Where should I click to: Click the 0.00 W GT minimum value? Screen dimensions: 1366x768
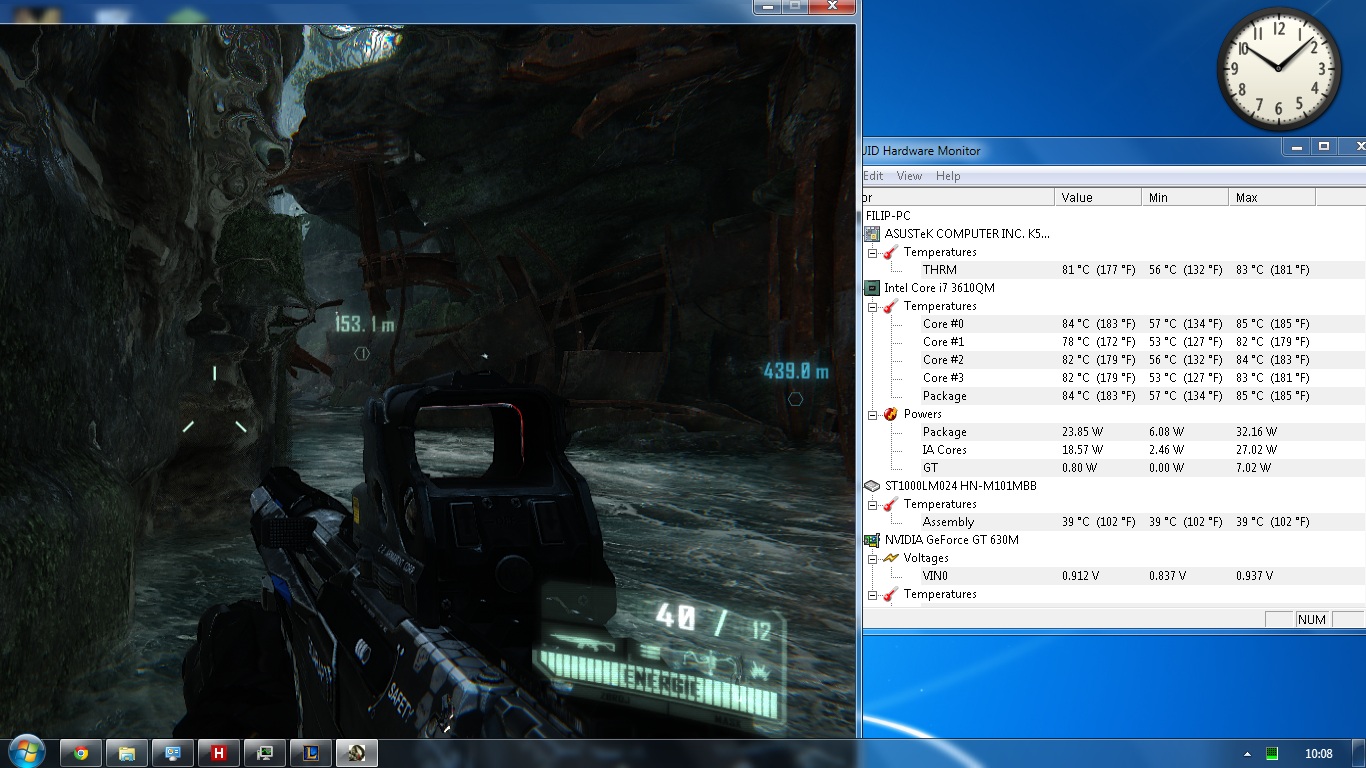[1166, 468]
